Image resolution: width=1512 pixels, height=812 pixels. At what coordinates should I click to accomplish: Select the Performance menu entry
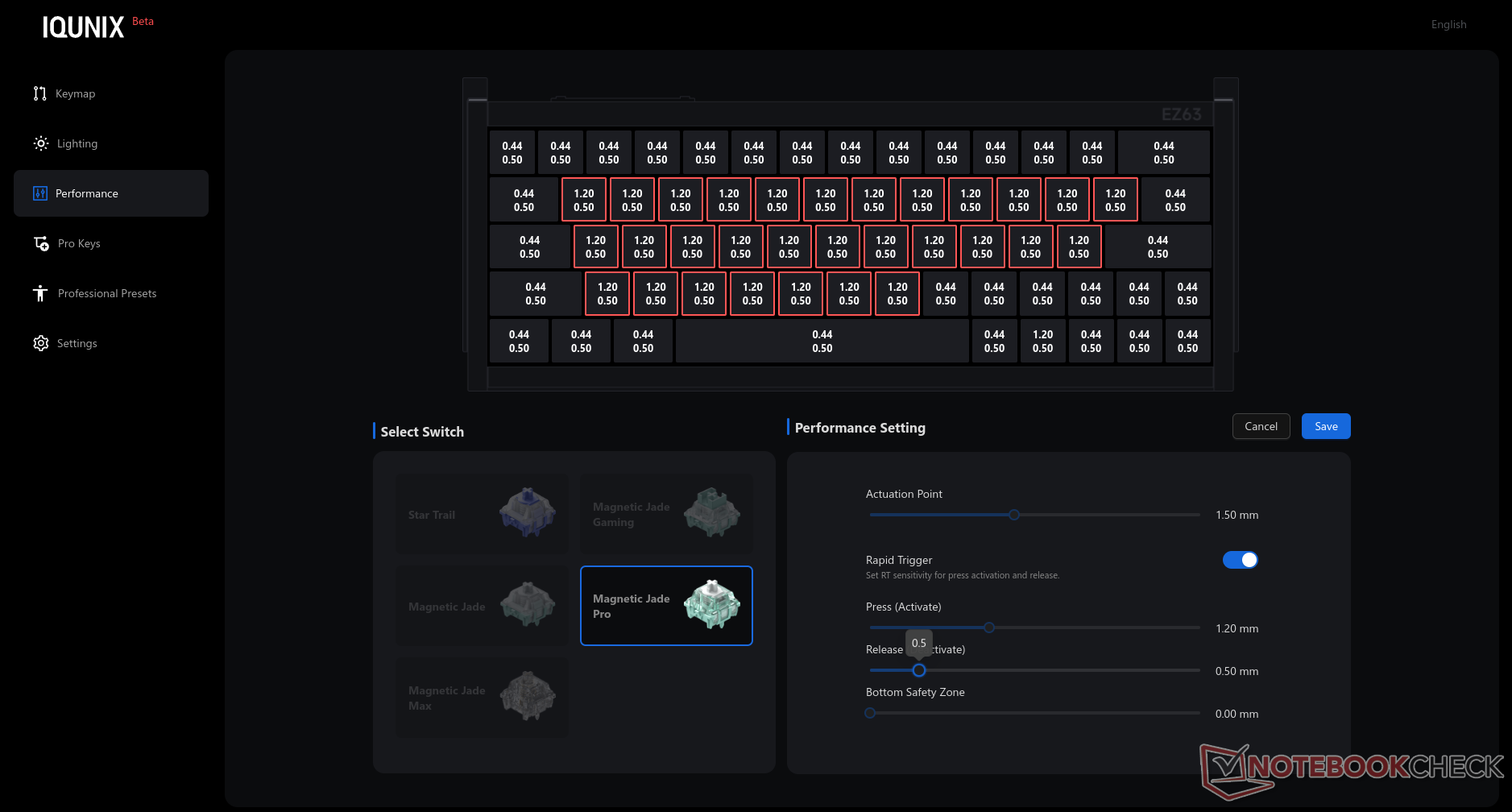click(111, 193)
